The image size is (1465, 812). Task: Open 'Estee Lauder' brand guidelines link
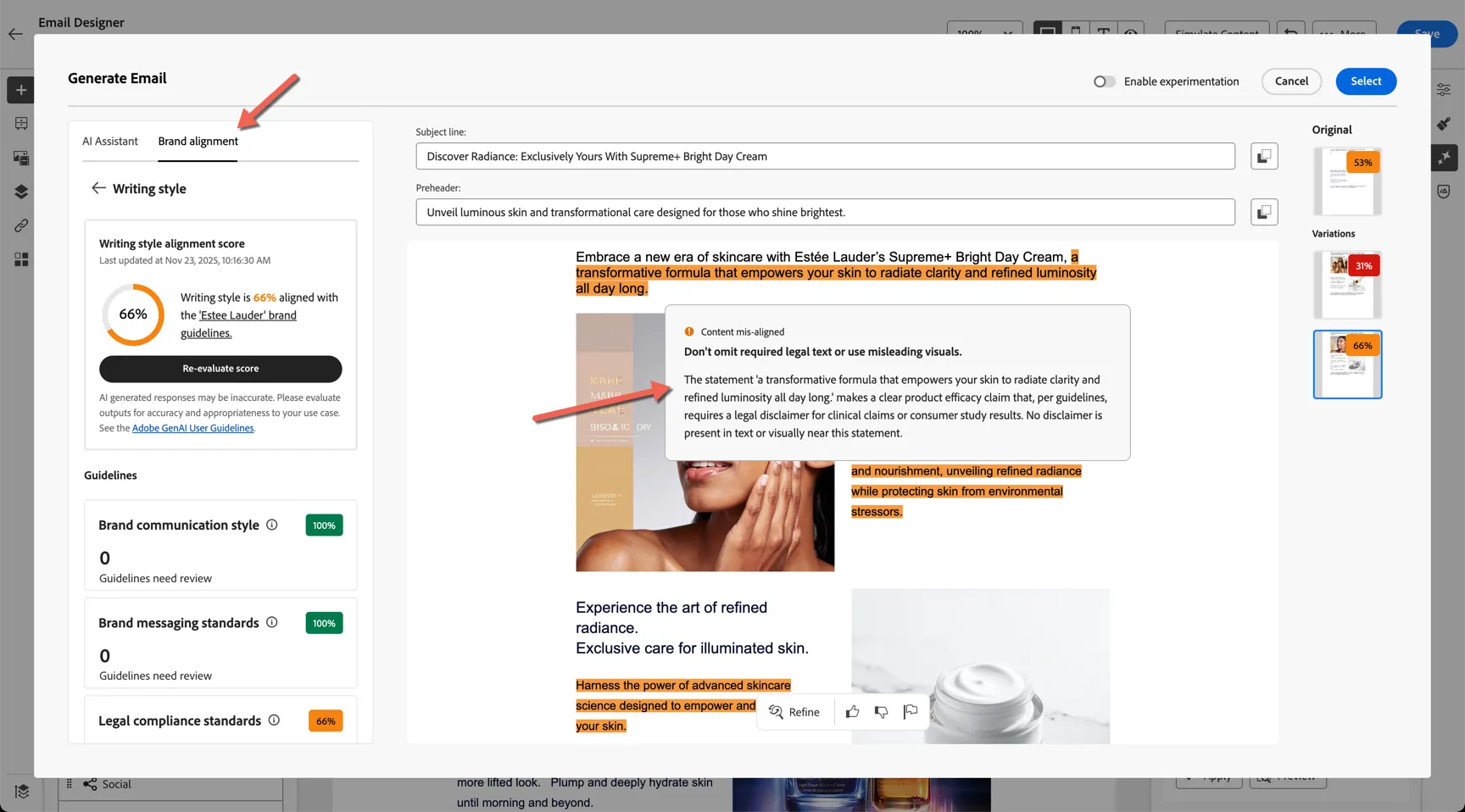[238, 324]
